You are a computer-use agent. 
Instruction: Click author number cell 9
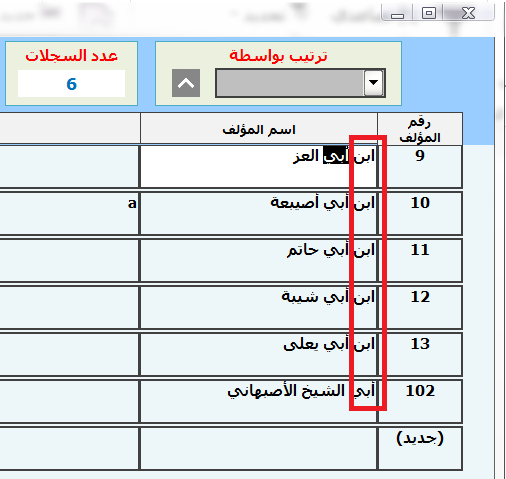coord(420,166)
